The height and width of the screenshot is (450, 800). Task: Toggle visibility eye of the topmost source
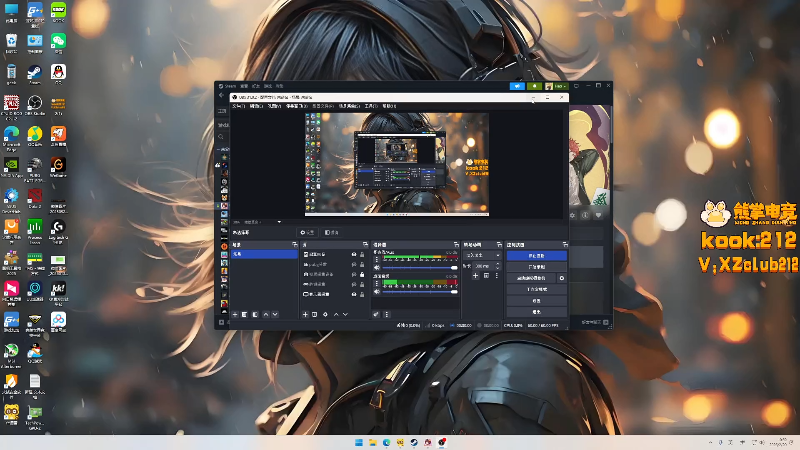click(354, 254)
